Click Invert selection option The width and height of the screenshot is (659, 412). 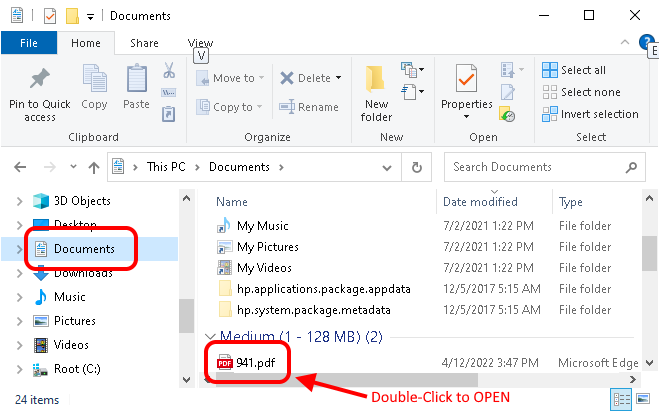click(x=588, y=114)
